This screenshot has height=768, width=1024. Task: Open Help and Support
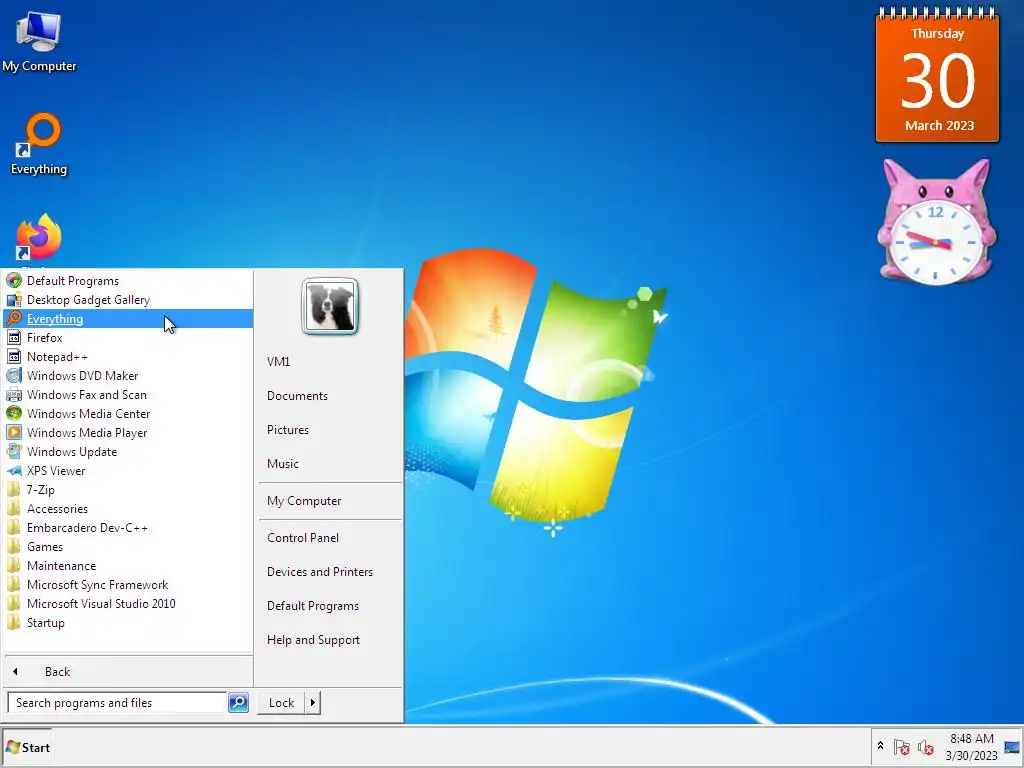(x=313, y=640)
